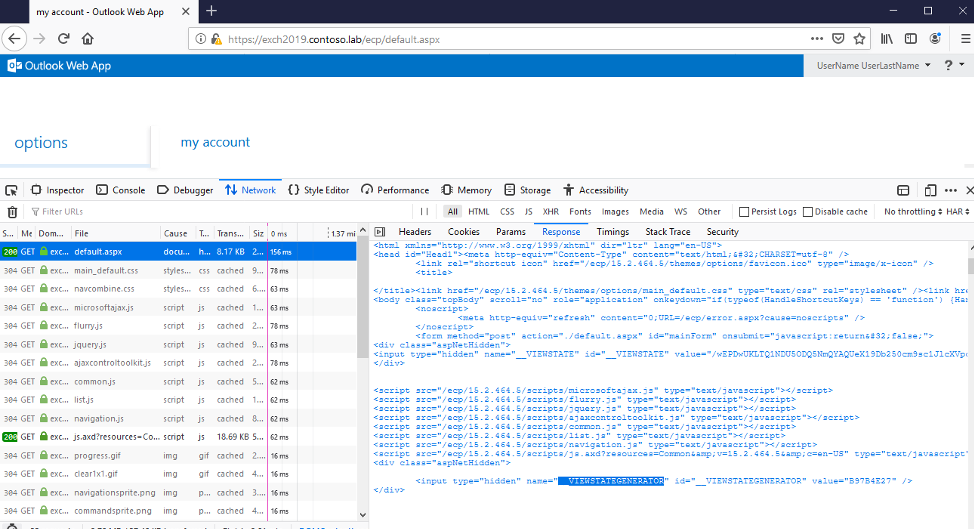Bookmark this page with the star icon
The height and width of the screenshot is (529, 974).
859,39
